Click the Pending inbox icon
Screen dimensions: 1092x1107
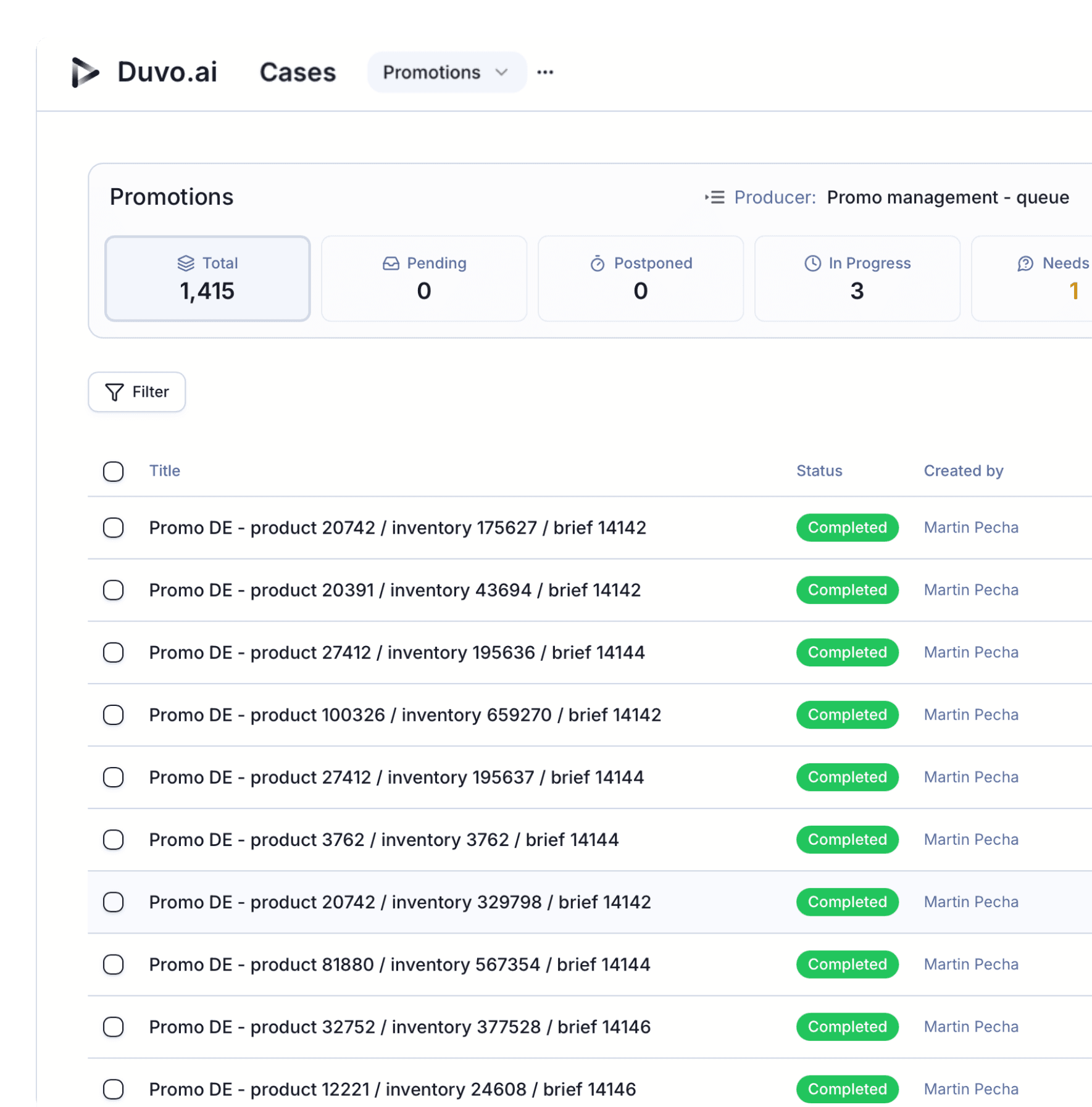click(390, 262)
